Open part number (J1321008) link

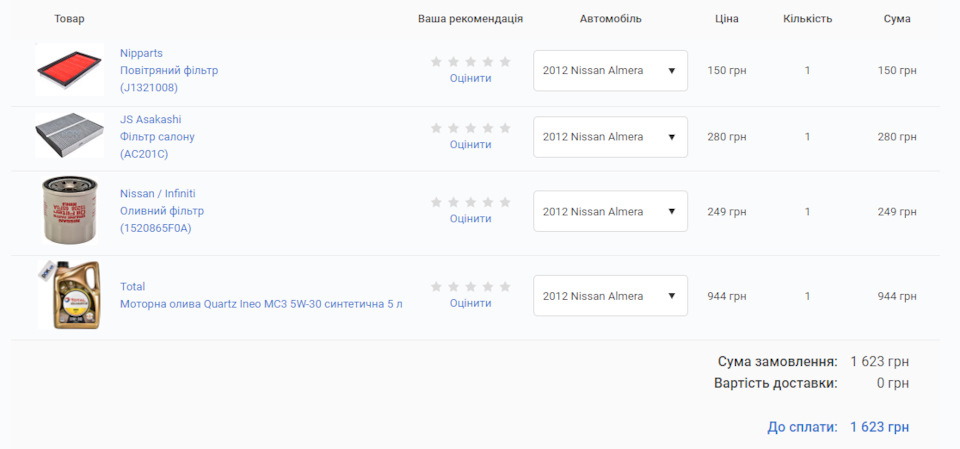pos(149,88)
